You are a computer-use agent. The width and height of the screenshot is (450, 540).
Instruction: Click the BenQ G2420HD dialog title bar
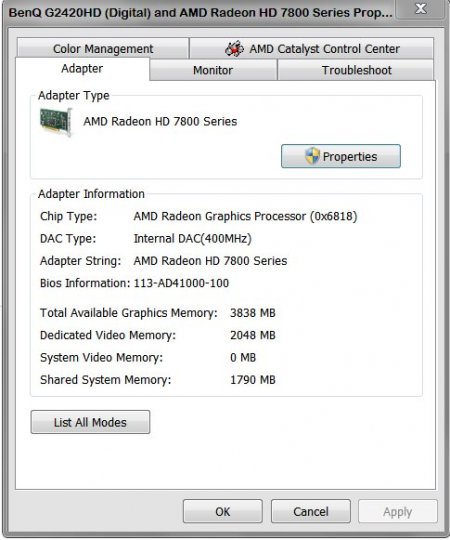click(200, 13)
